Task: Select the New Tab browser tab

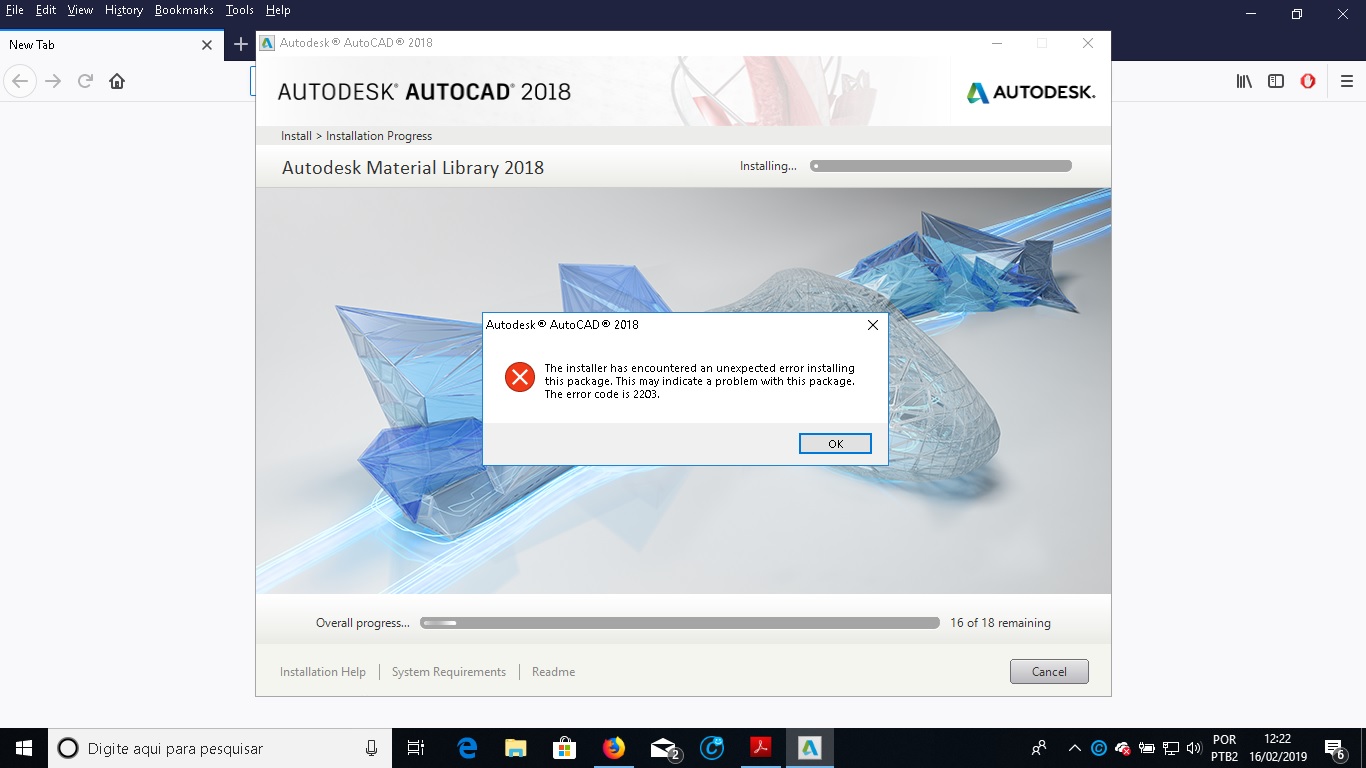Action: (100, 44)
